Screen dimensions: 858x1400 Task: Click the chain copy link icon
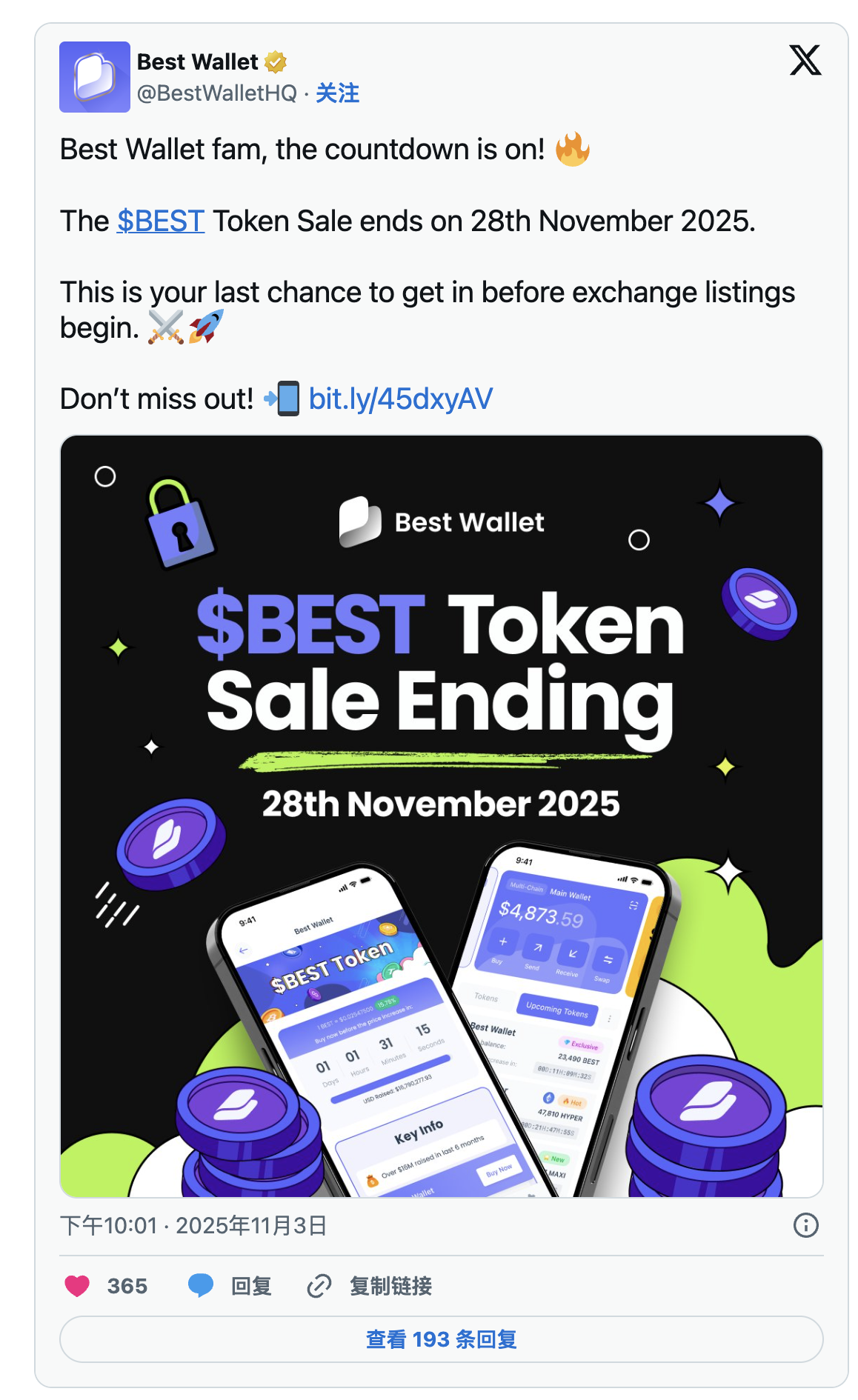pos(319,1286)
